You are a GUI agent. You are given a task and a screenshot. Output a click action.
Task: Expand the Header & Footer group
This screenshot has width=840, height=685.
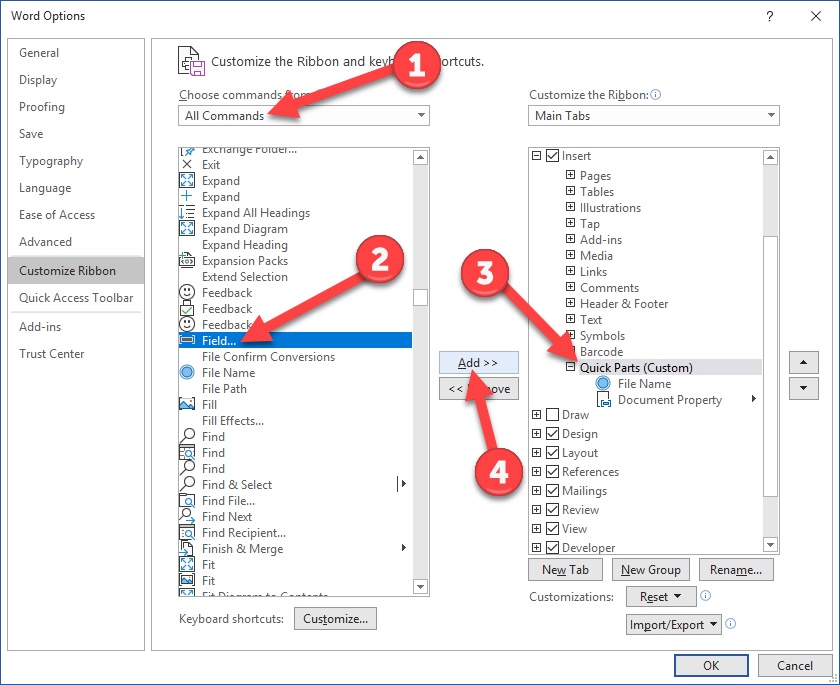point(571,303)
